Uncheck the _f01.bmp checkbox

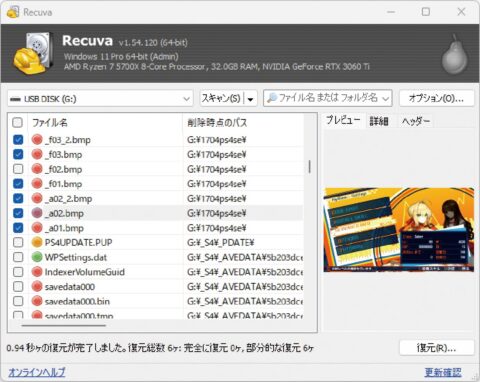click(18, 183)
